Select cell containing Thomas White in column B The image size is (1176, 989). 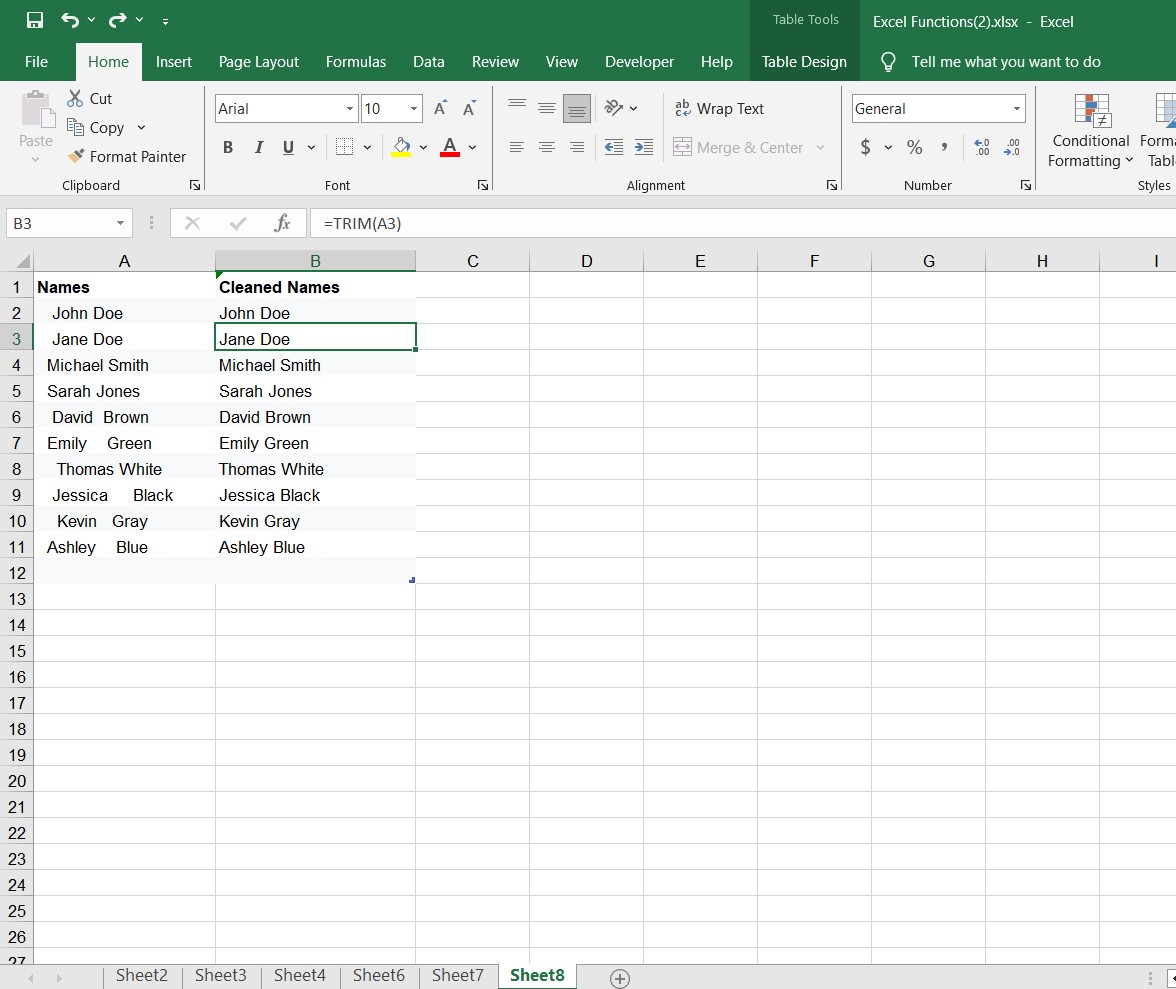click(315, 469)
